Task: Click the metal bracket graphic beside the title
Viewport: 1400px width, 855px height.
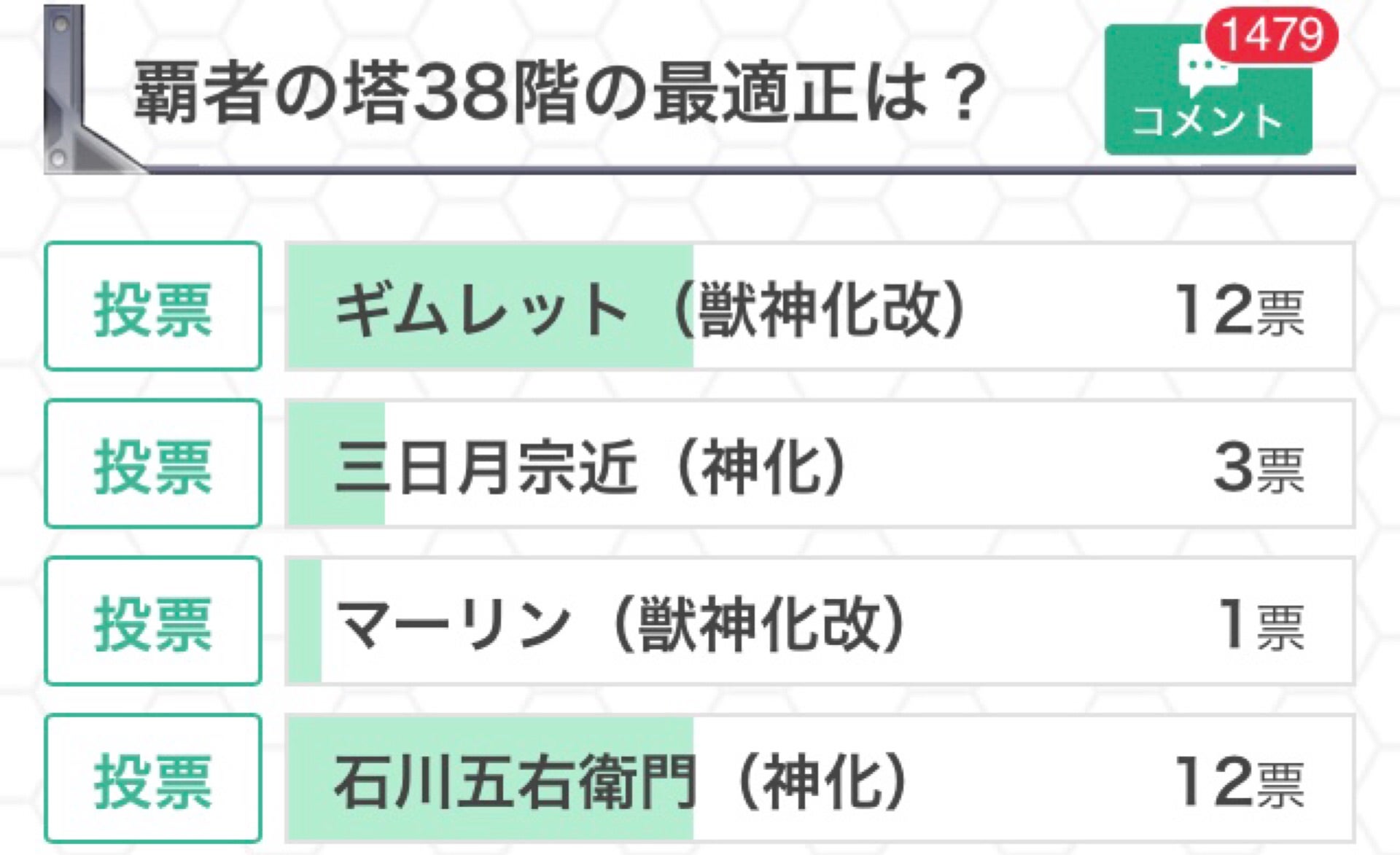Action: coord(73,87)
